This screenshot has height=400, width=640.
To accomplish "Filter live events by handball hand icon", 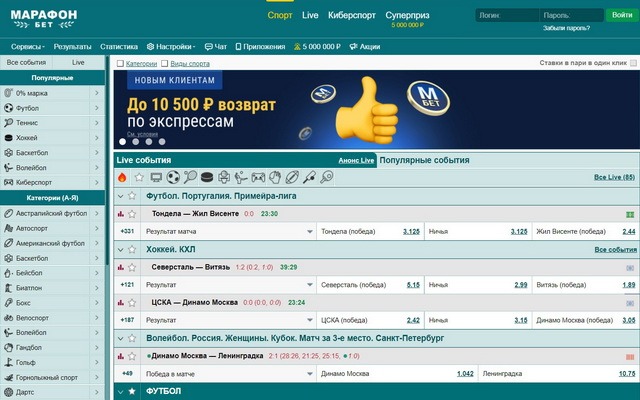I will coord(275,178).
